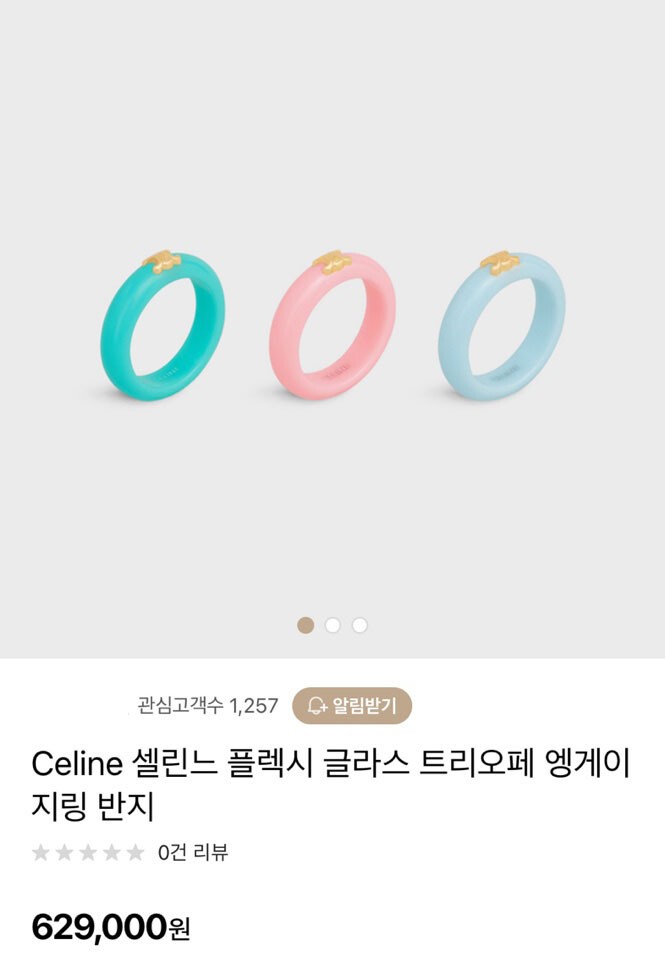This screenshot has width=665, height=976.
Task: Click gold Triomphe emblem on light blue ring
Action: click(x=500, y=263)
